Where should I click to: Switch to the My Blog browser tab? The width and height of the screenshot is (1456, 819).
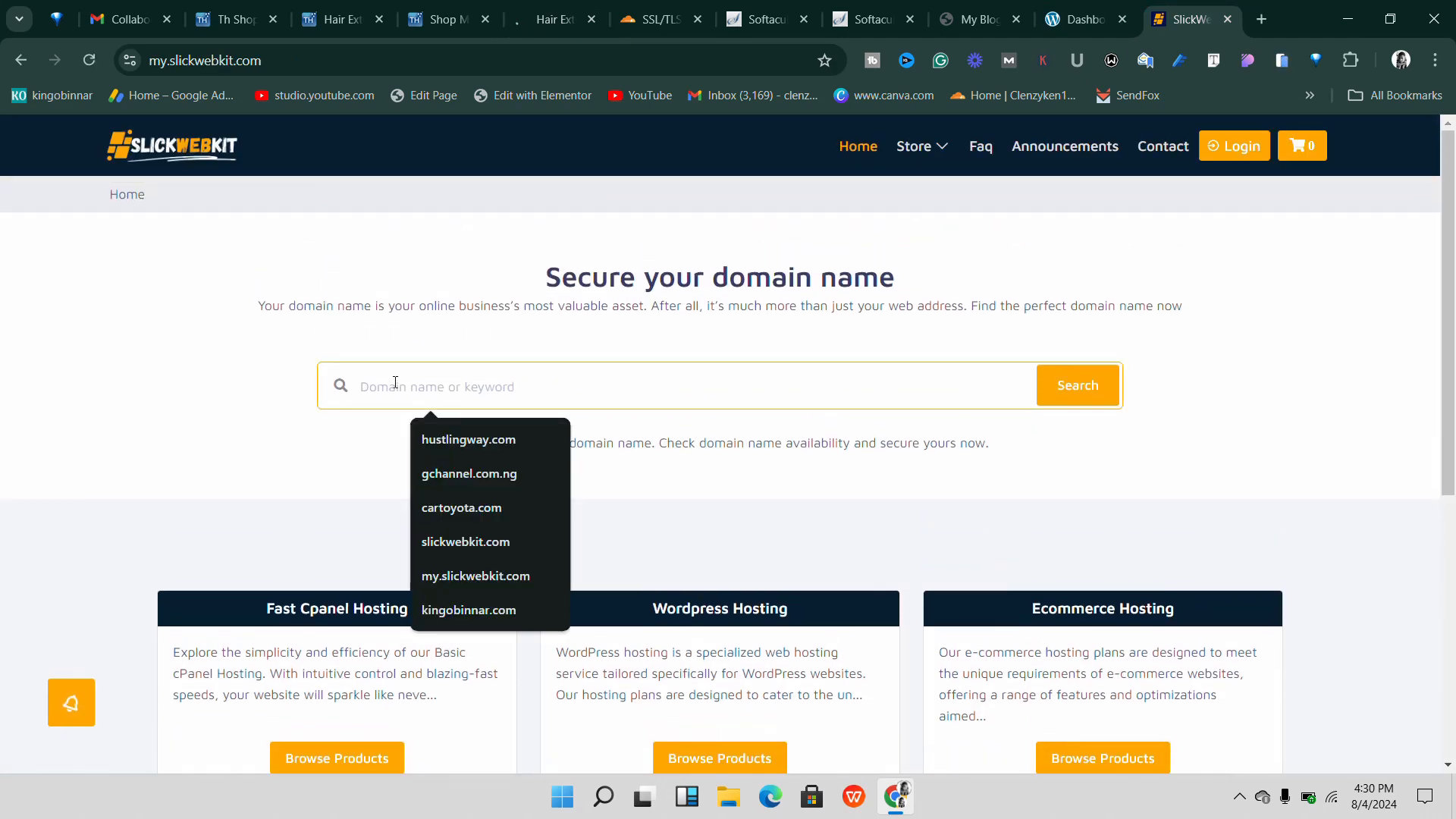point(979,19)
